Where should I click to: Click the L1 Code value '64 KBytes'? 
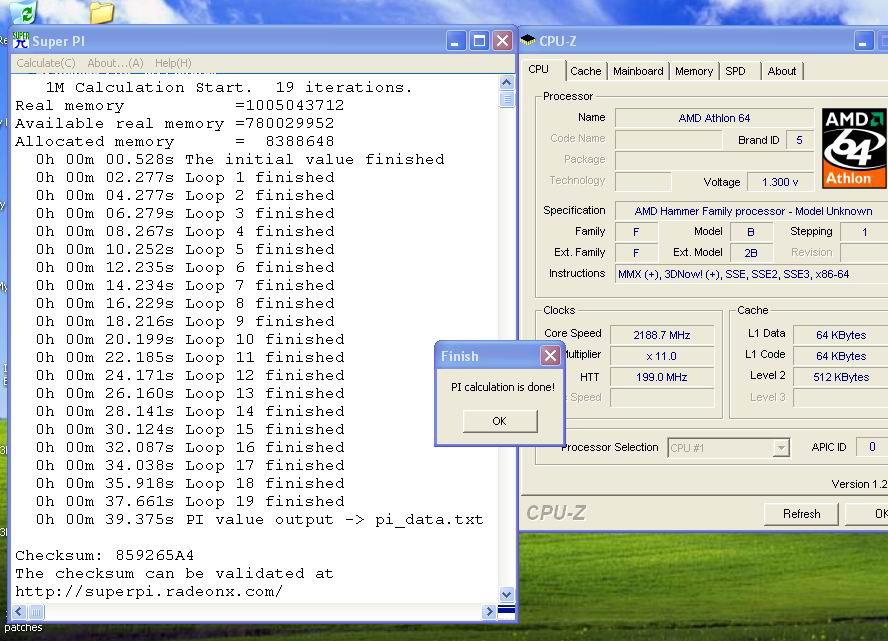[841, 356]
